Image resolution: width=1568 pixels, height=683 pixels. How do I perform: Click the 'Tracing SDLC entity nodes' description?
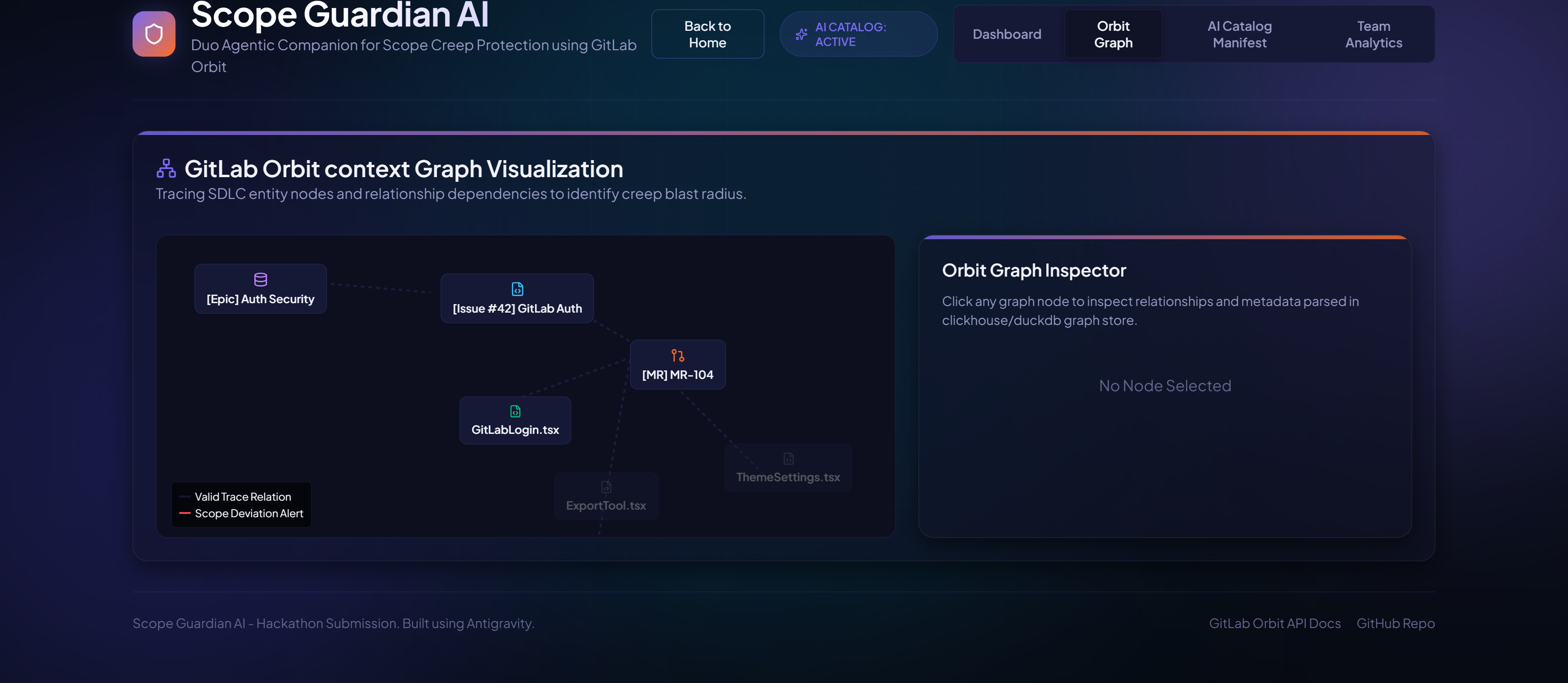pos(451,194)
